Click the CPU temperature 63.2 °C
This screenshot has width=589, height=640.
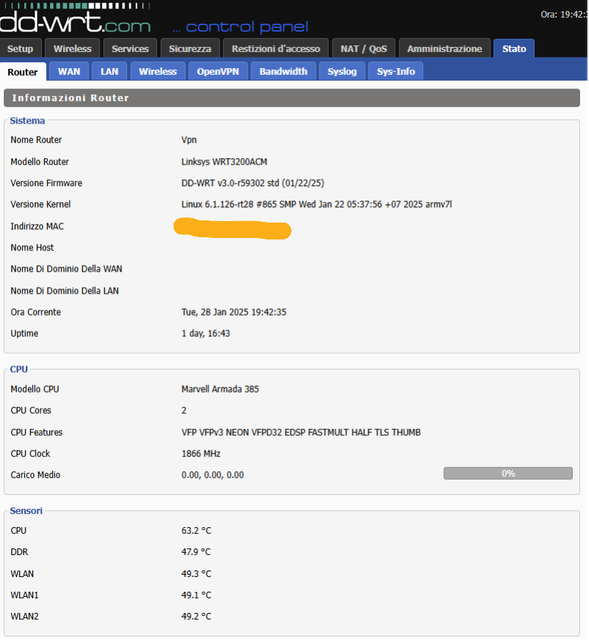[x=196, y=531]
